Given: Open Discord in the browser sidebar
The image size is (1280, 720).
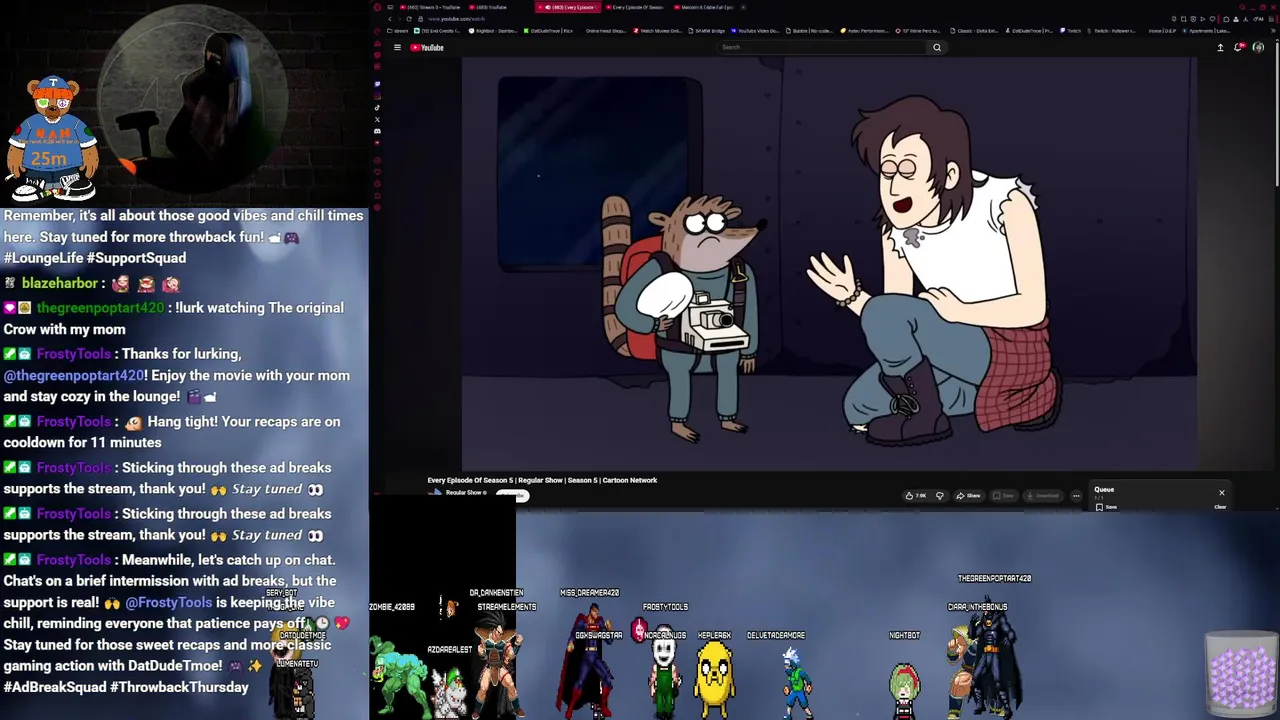Looking at the screenshot, I should pos(377,131).
